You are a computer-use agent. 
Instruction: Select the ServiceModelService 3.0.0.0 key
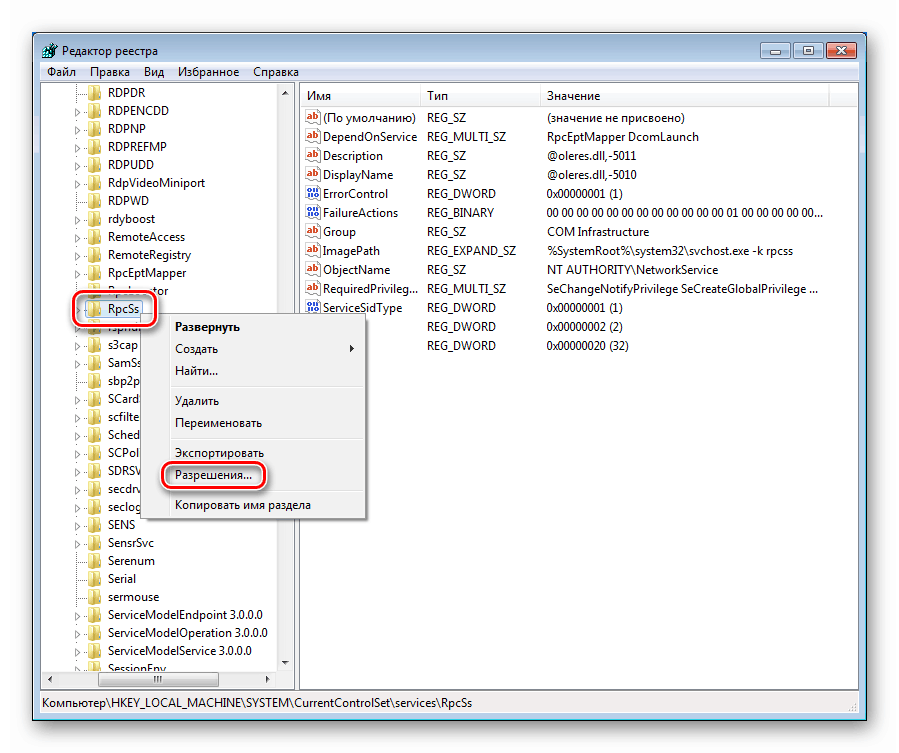coord(179,651)
